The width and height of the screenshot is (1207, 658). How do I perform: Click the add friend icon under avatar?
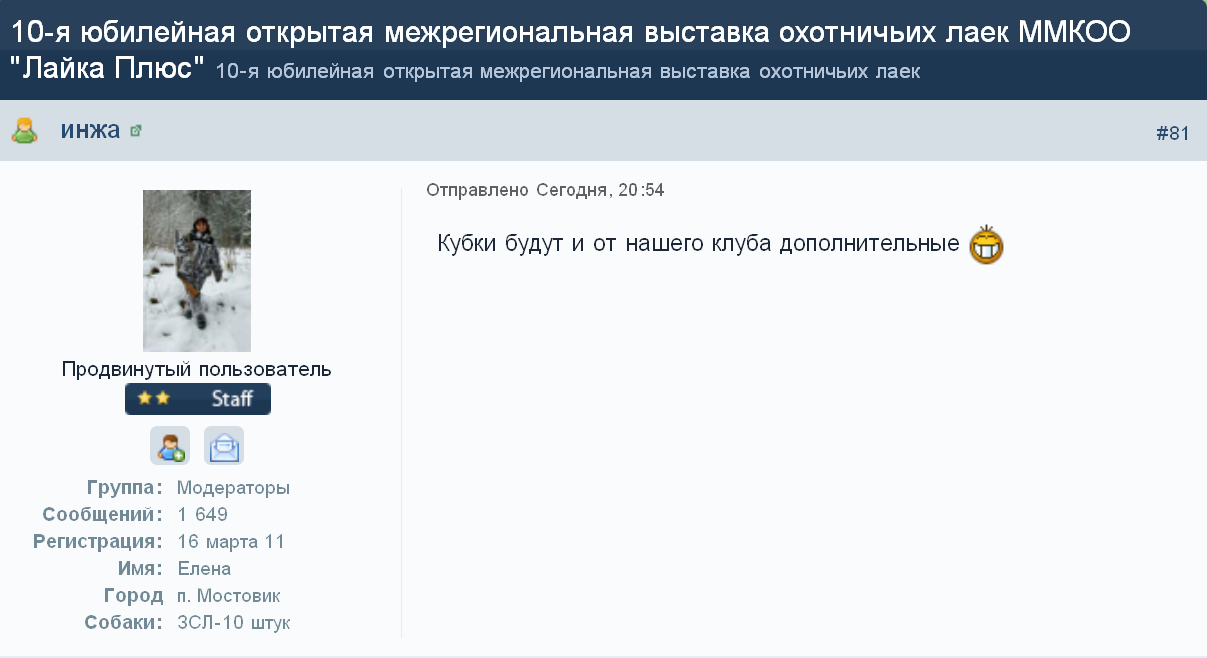(169, 446)
